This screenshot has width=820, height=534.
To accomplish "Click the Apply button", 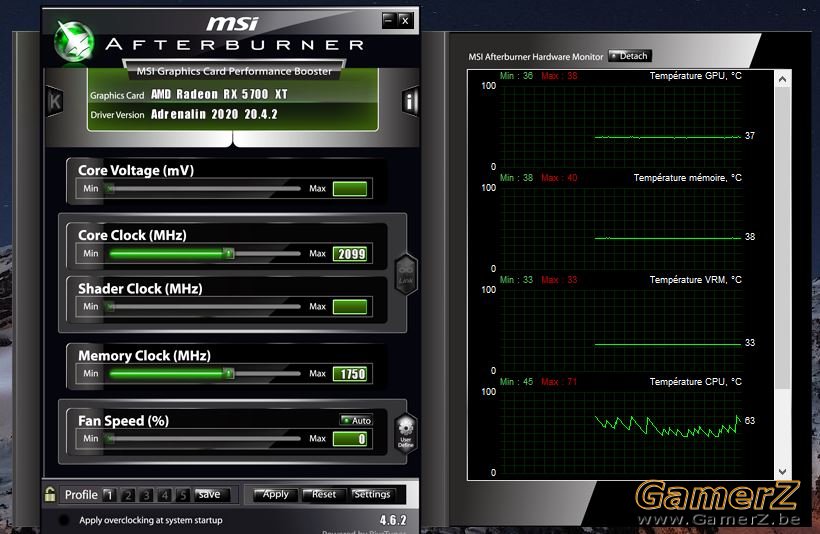I will (276, 494).
